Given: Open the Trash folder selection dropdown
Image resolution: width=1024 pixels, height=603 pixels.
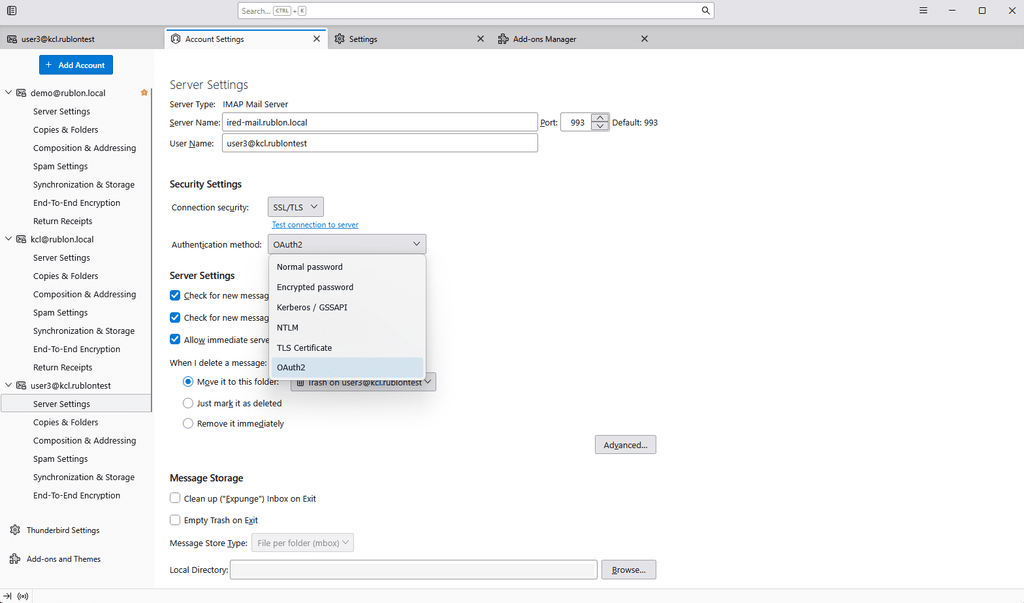Looking at the screenshot, I should (x=363, y=382).
